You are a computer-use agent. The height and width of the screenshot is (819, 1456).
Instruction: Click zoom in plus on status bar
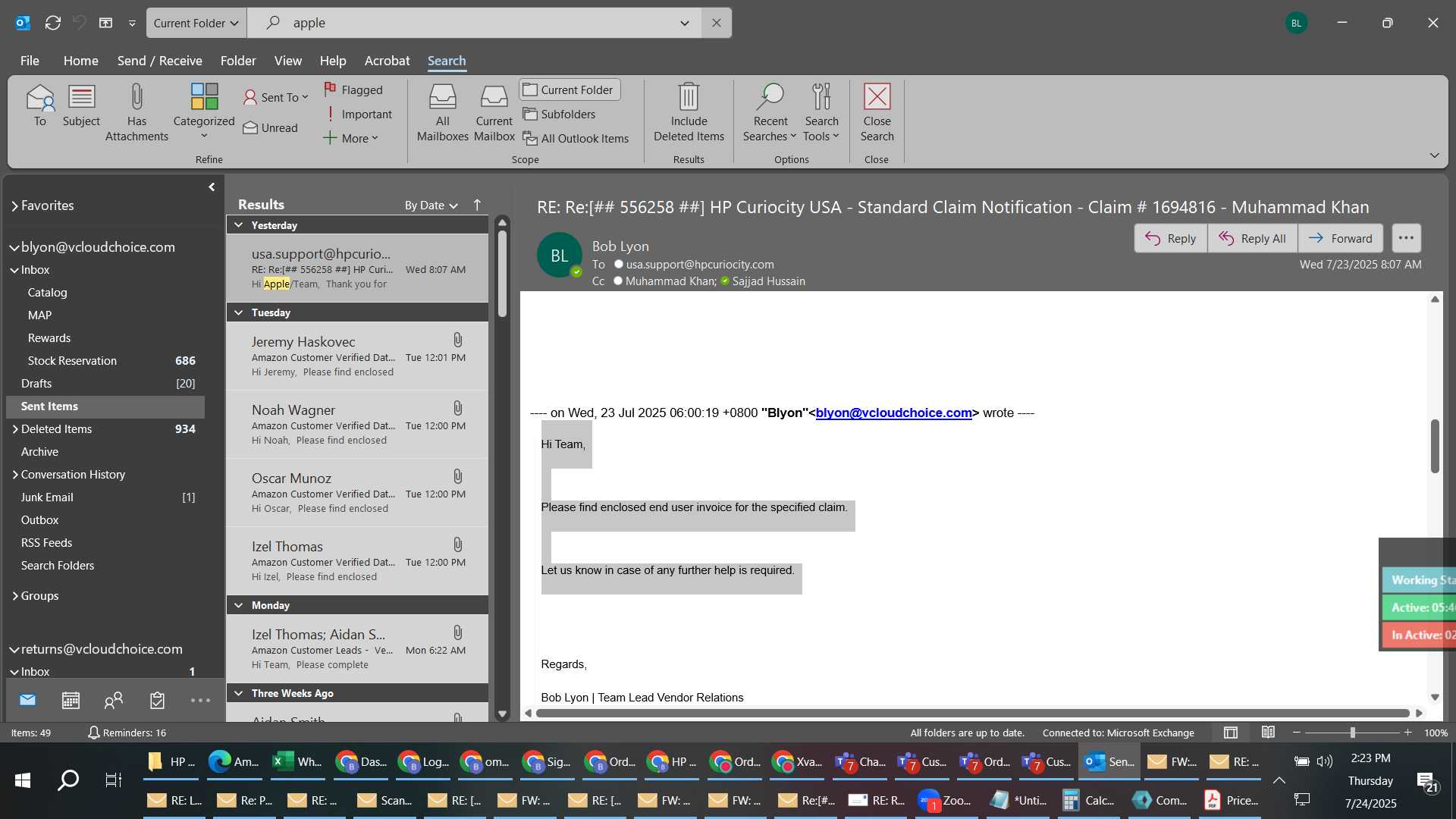coord(1407,733)
